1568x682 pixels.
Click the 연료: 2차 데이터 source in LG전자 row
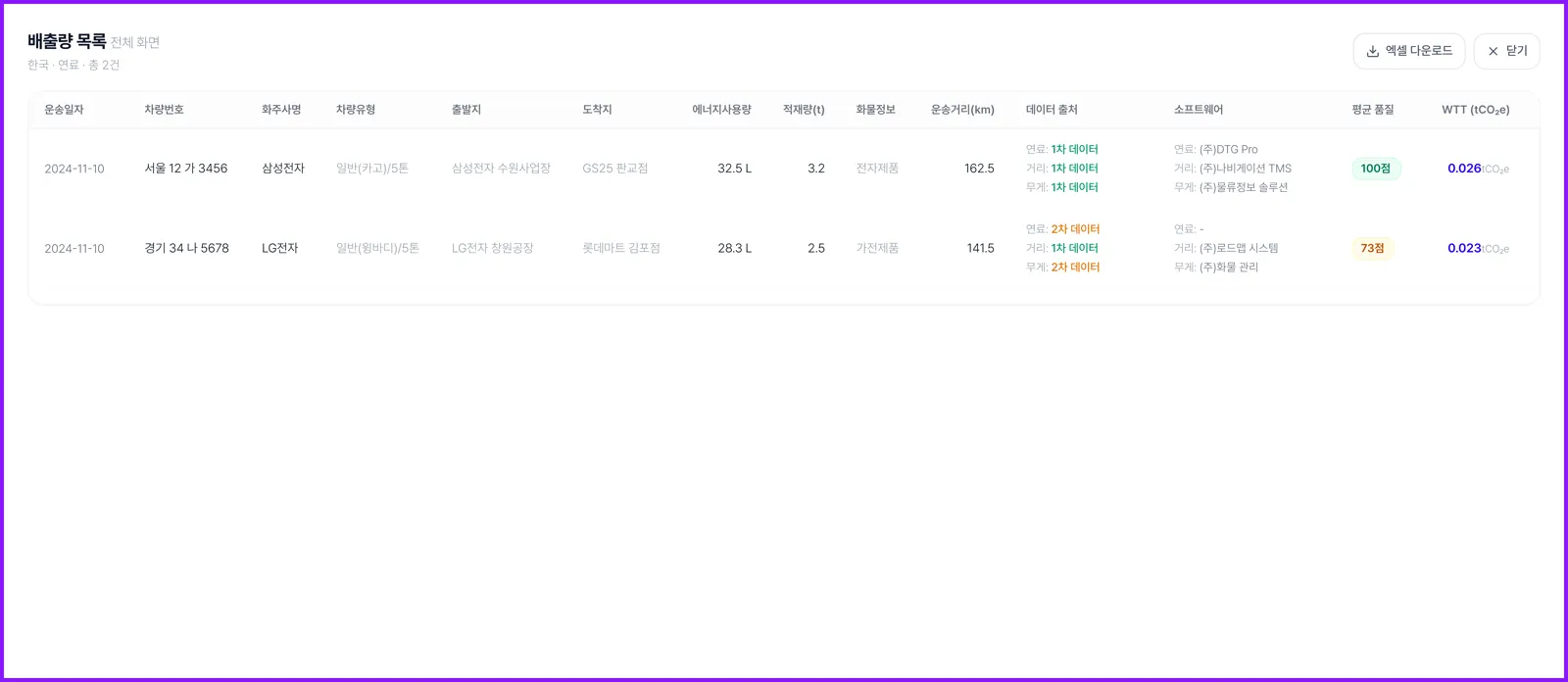pyautogui.click(x=1063, y=229)
